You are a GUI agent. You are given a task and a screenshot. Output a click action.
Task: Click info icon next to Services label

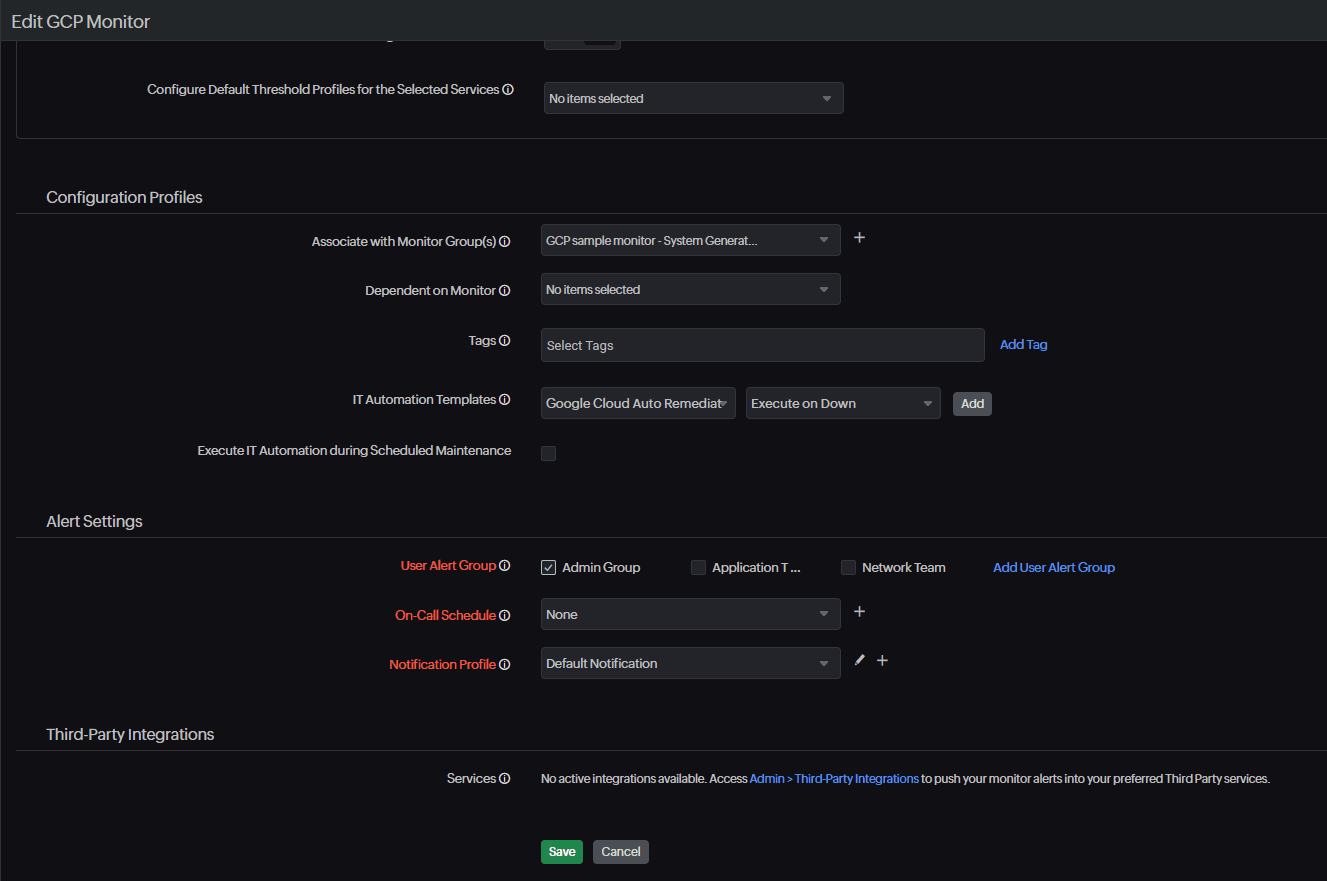pyautogui.click(x=505, y=779)
